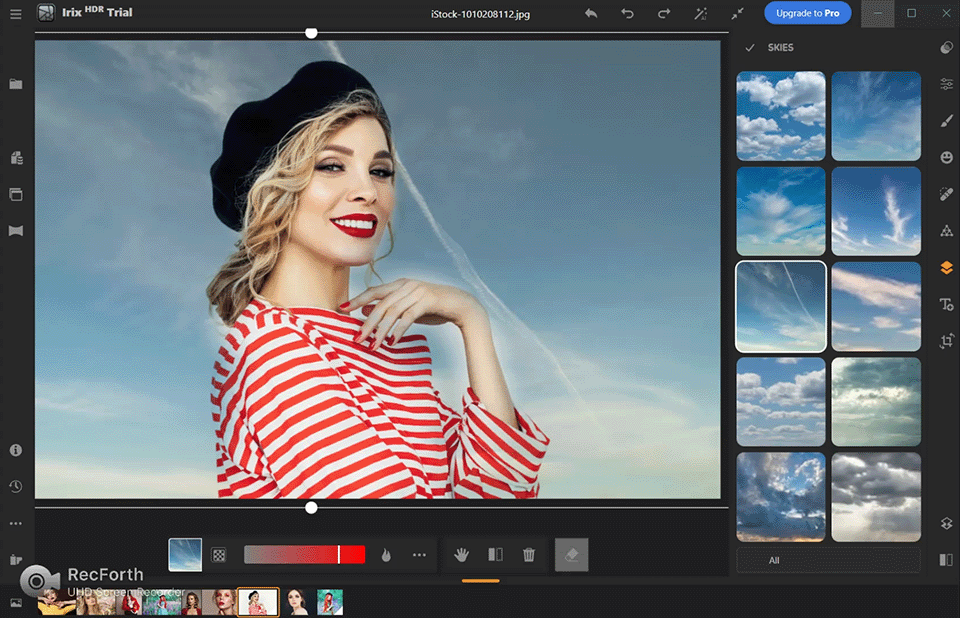960x618 pixels.
Task: Open the text tool panel
Action: point(946,304)
